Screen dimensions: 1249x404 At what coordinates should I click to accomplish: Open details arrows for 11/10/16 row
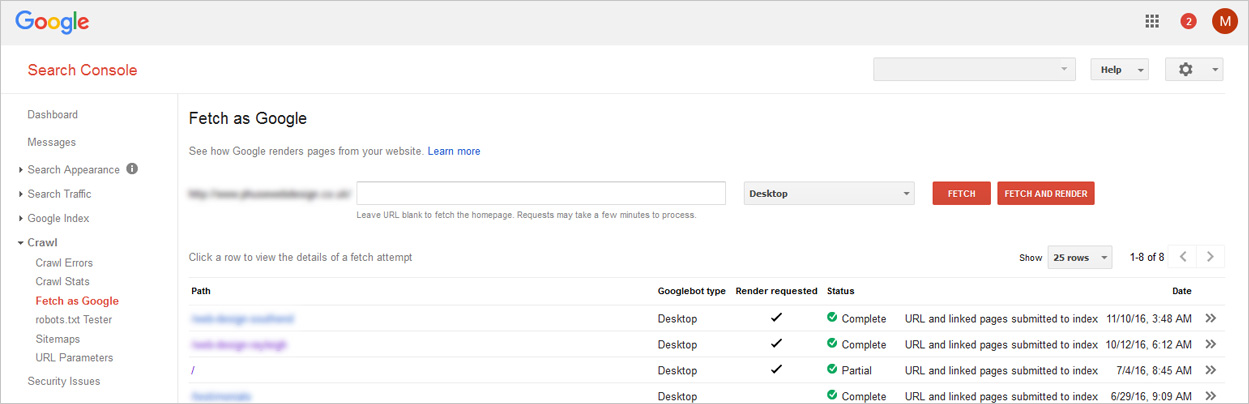1210,319
